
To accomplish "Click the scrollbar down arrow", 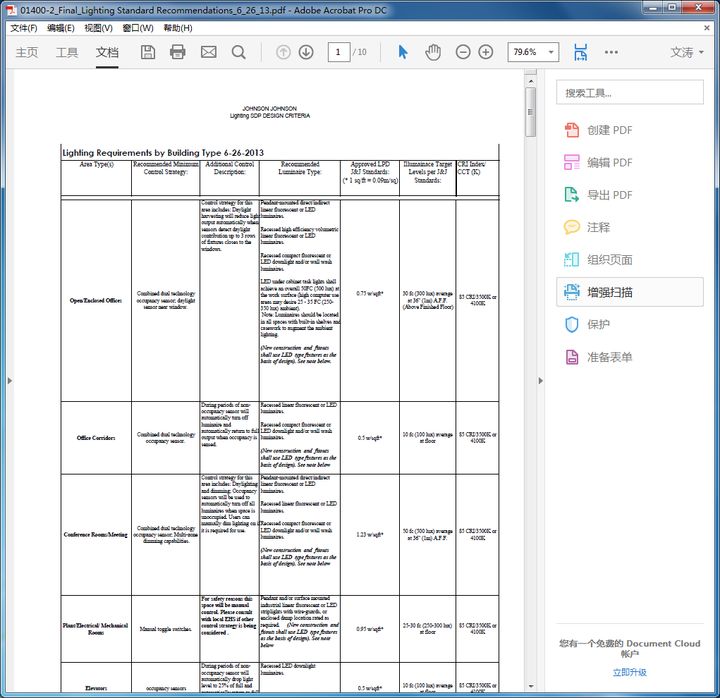I will (531, 687).
